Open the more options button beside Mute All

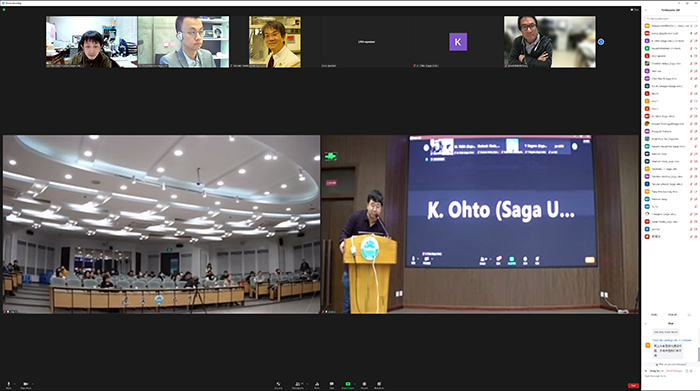coord(689,315)
